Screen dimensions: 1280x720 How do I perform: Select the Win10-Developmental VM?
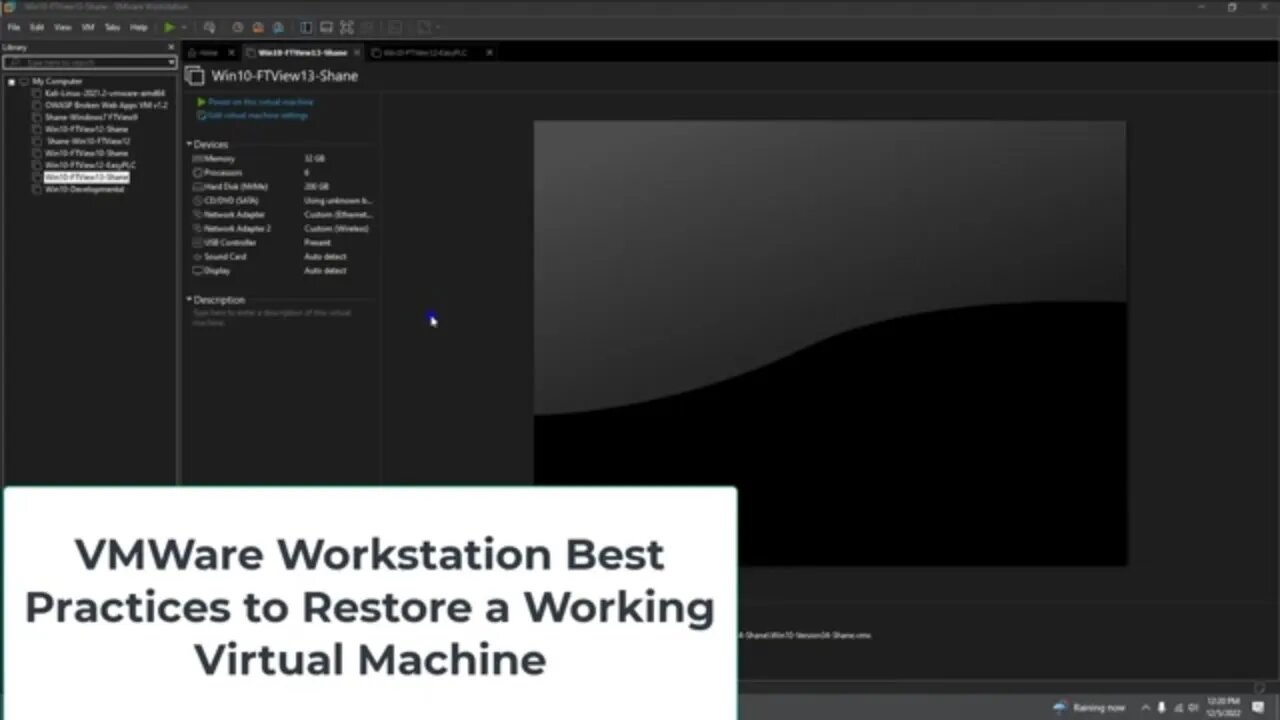click(x=84, y=189)
